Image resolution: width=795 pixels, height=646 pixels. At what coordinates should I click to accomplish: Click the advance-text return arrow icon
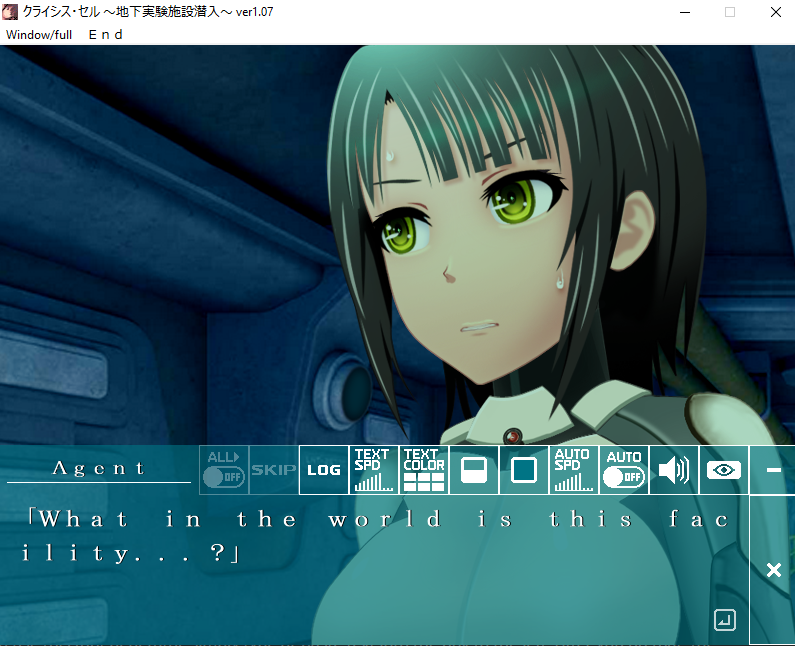click(725, 620)
